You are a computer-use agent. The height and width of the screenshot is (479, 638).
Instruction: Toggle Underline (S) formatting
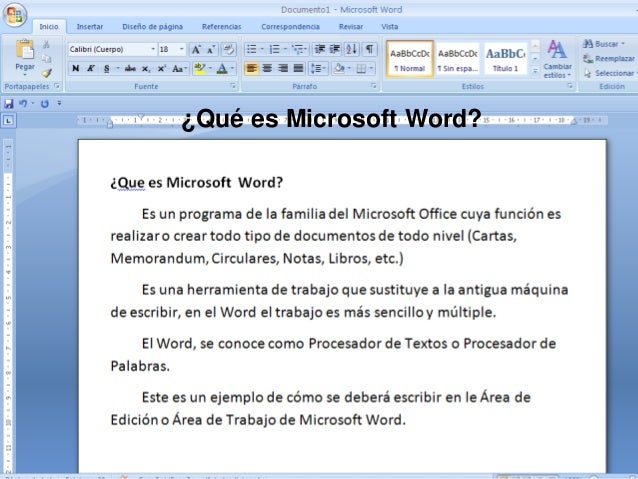(107, 68)
